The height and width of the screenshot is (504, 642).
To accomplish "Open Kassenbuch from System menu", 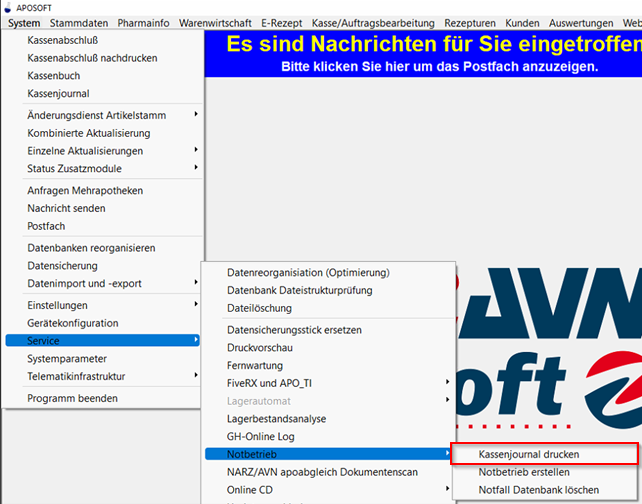I will tap(102, 76).
